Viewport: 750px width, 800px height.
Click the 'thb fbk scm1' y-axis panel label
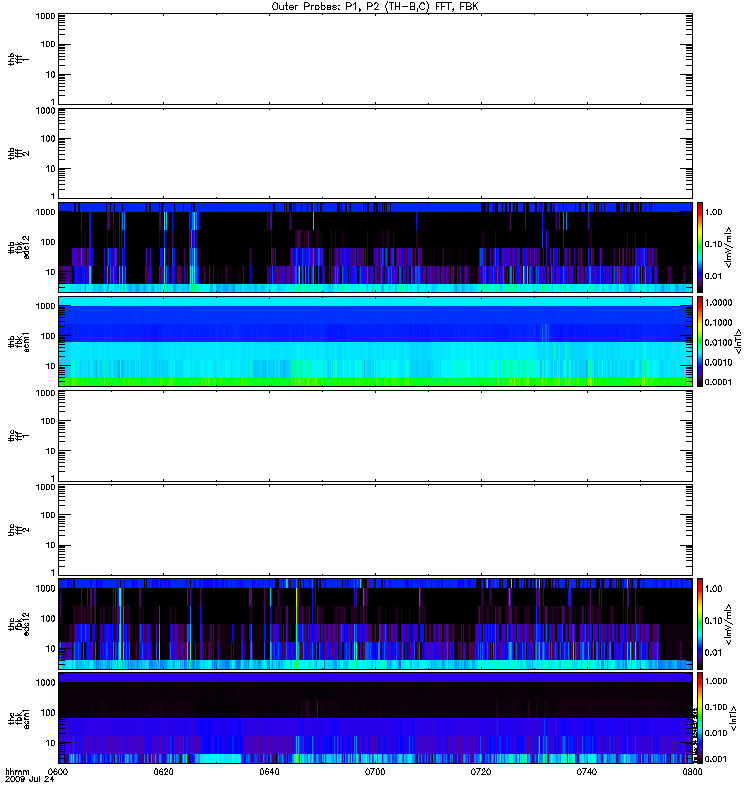18,341
